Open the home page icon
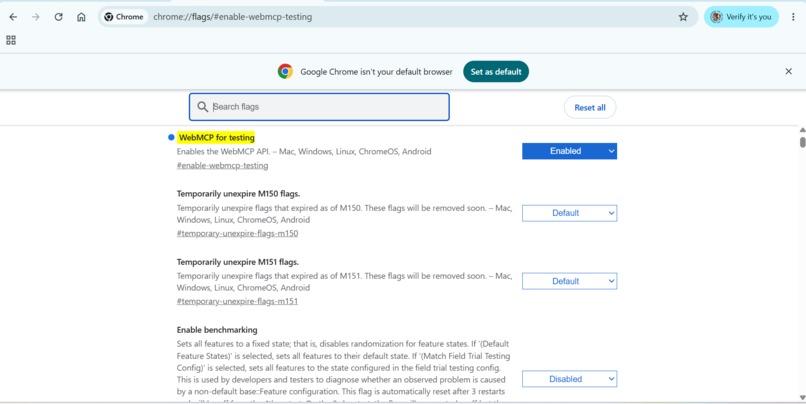 [x=81, y=17]
